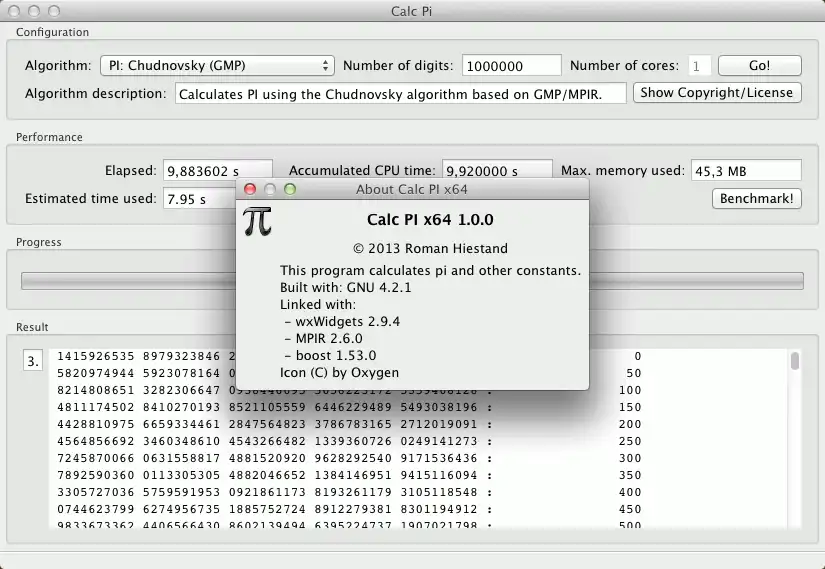Click the pi icon in About dialog
This screenshot has height=569, width=825.
[257, 221]
